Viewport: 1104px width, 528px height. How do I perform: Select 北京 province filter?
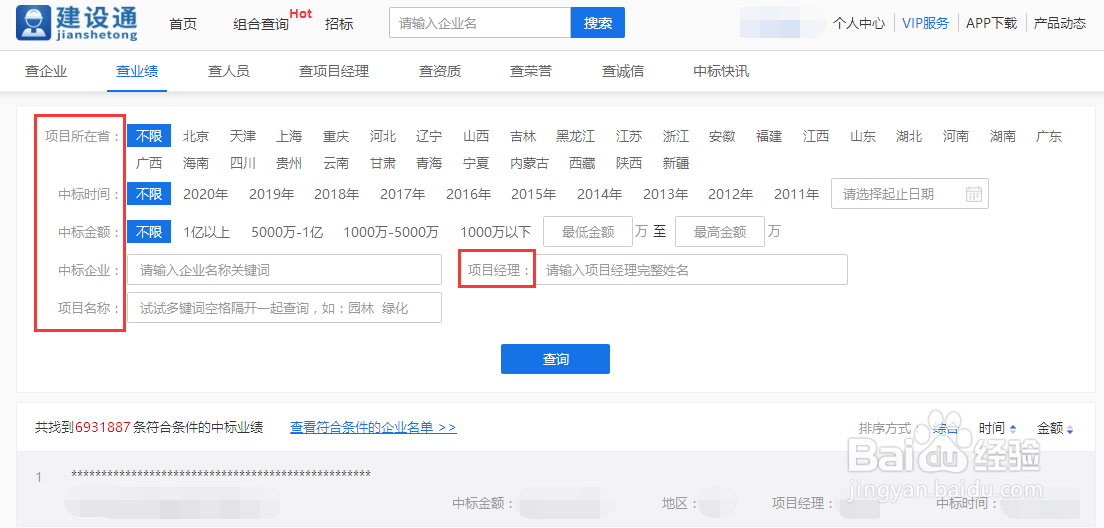click(196, 137)
